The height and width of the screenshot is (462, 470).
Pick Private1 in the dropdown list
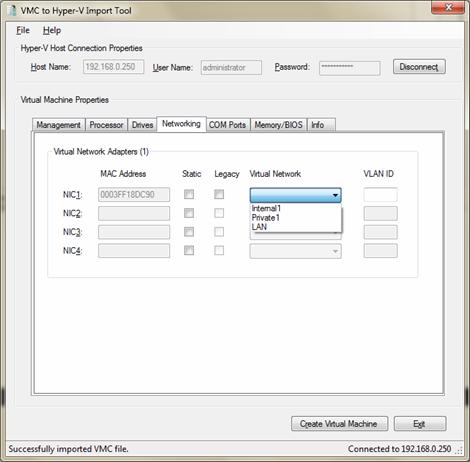265,218
